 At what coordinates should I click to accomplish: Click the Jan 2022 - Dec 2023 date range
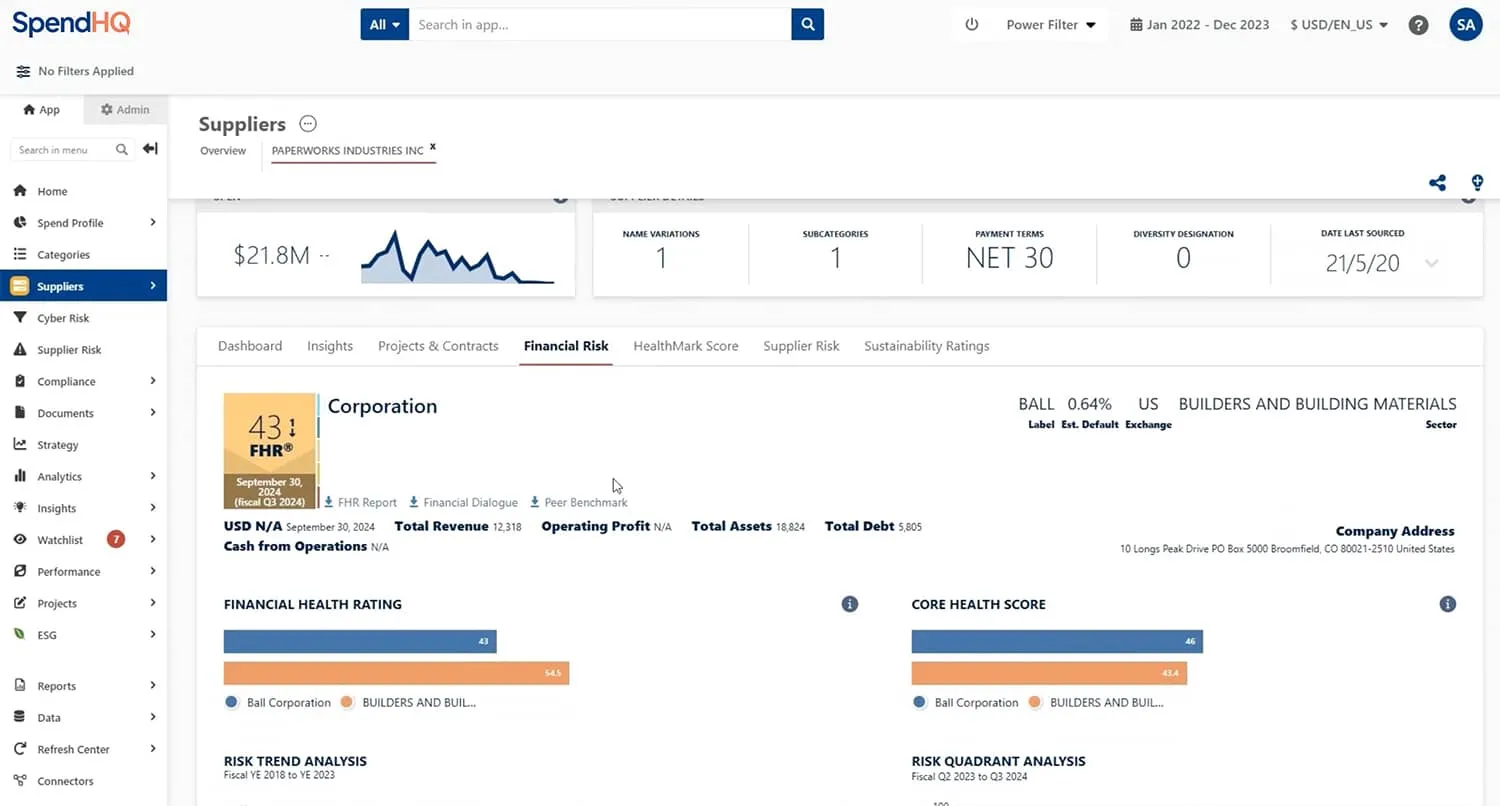pos(1208,25)
